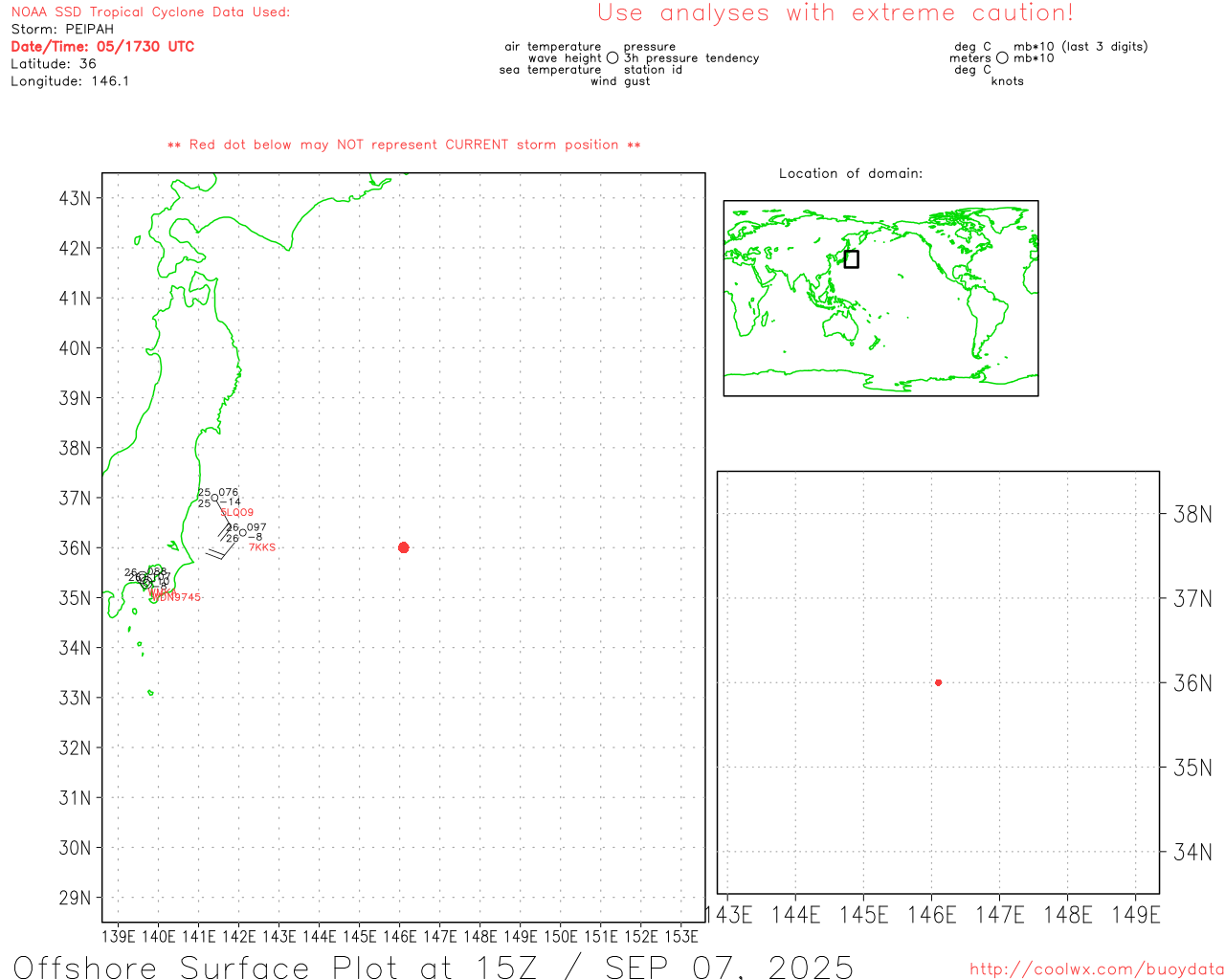Click the black domain box on the world map
The height and width of the screenshot is (980, 1225).
point(851,258)
